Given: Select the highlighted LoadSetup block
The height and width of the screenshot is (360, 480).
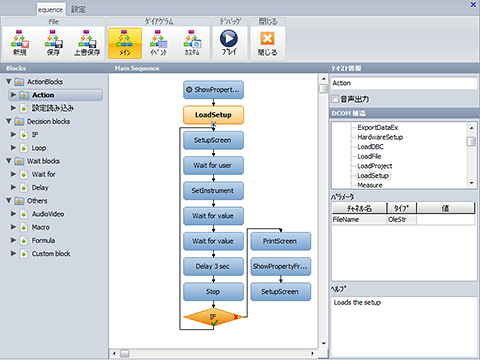Looking at the screenshot, I should tap(213, 115).
